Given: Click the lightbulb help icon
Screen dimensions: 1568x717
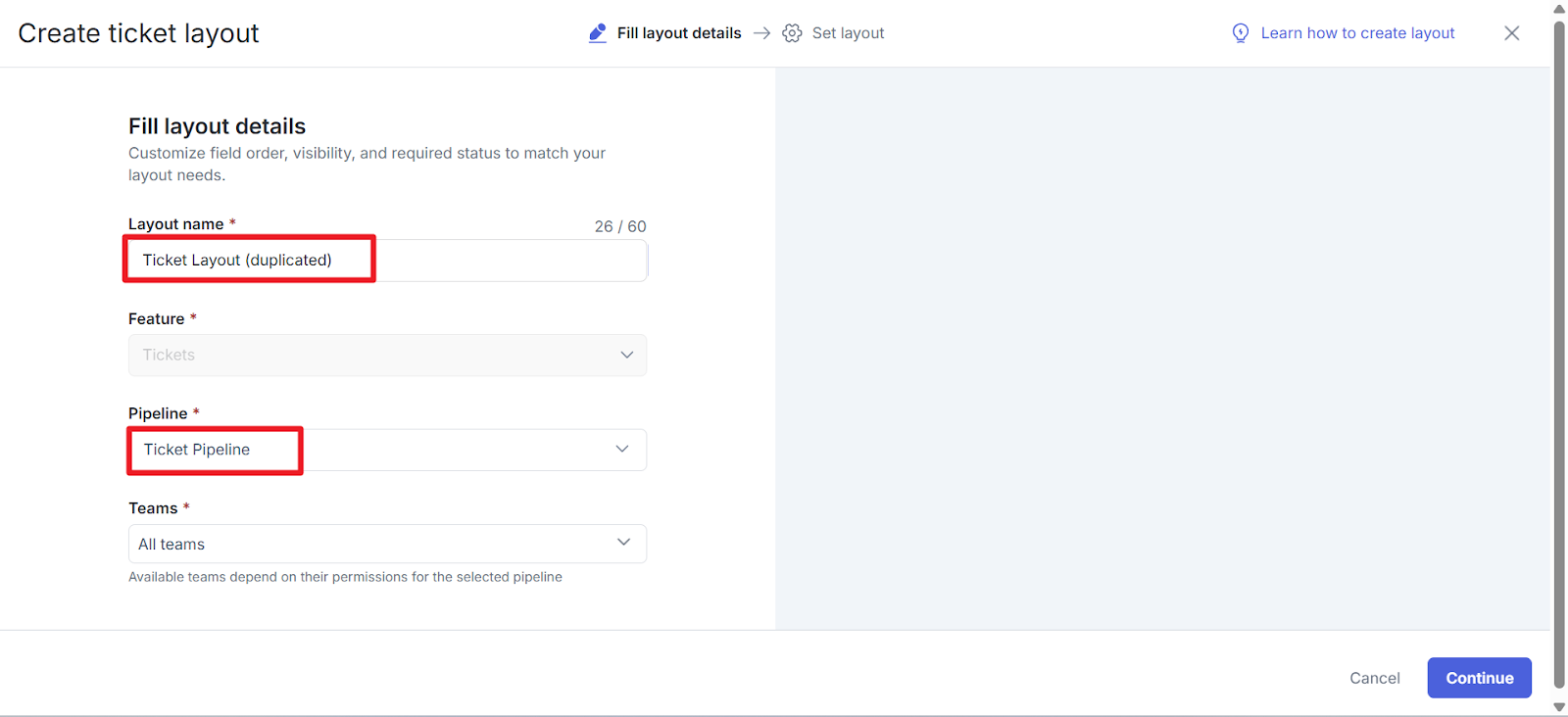Looking at the screenshot, I should pos(1240,33).
